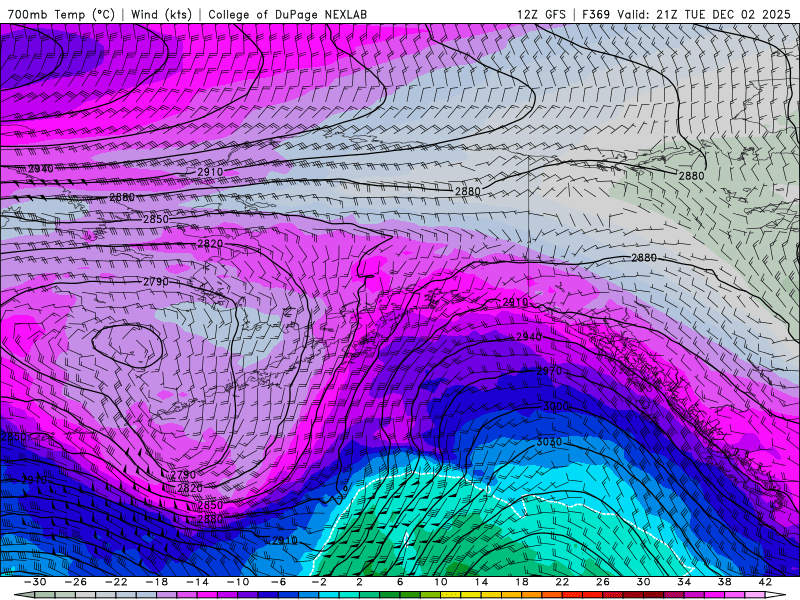Screen dimensions: 800x600
Task: Click the 2970 height contour label
Action: 549,371
